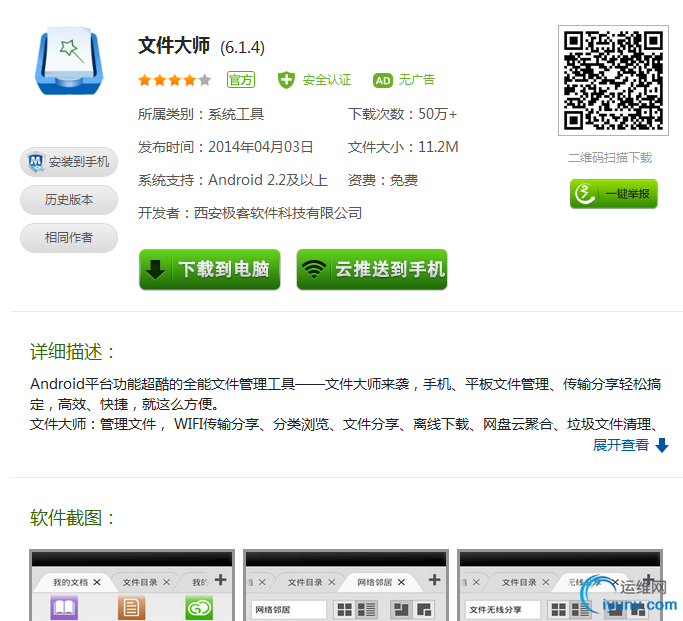Click 文件大小：11.2M text
This screenshot has height=621, width=683.
tap(403, 147)
